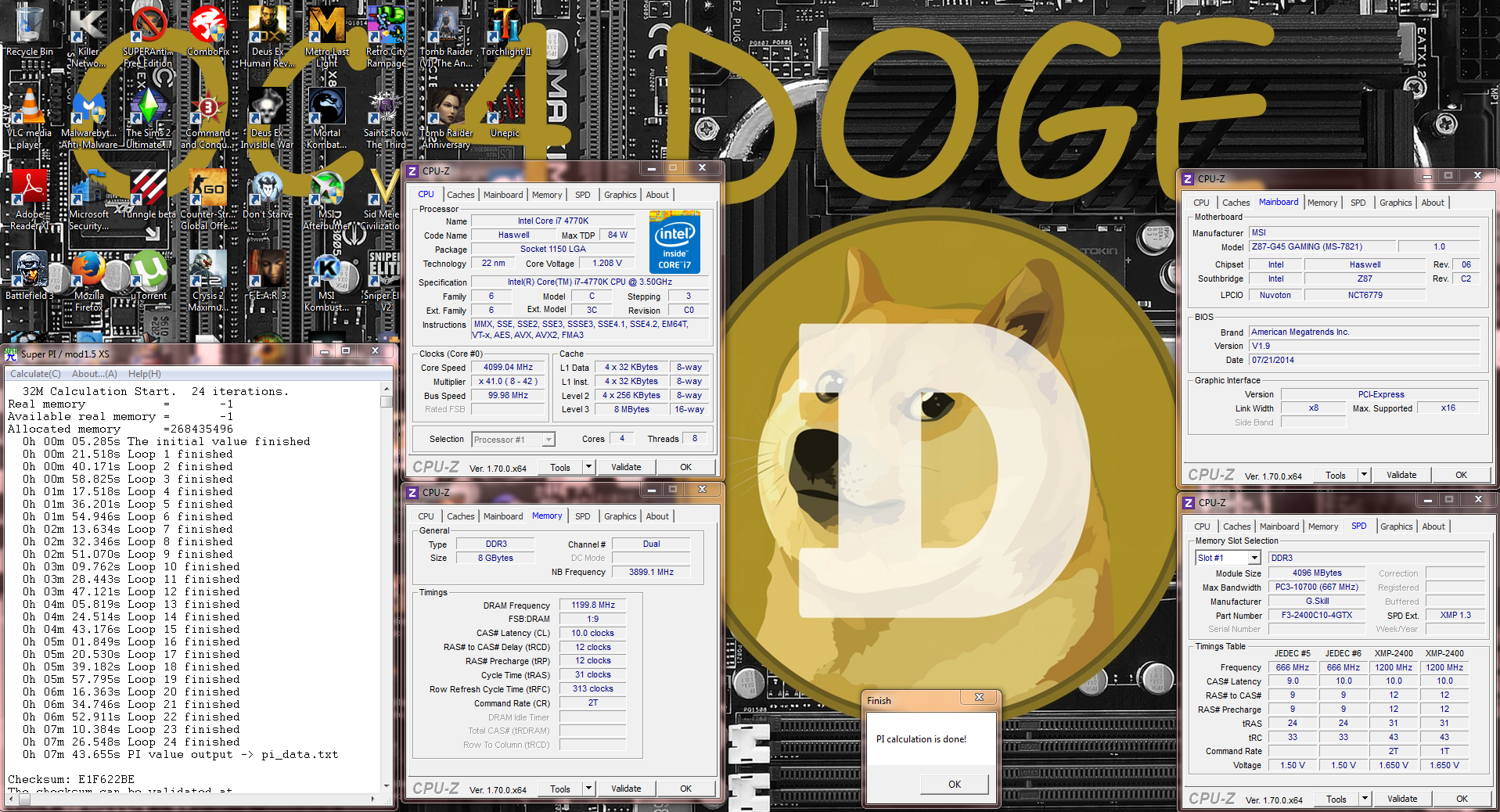
Task: Open Torchlight II desktop icon
Action: coord(505,31)
